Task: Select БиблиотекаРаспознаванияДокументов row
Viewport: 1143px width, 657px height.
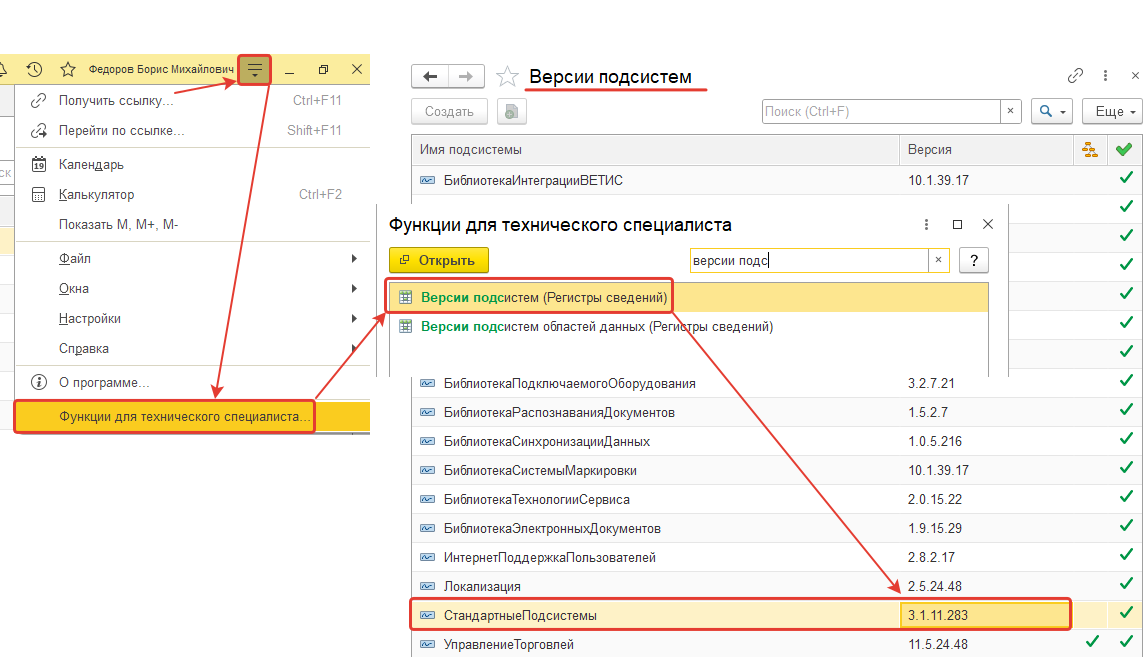Action: 776,413
